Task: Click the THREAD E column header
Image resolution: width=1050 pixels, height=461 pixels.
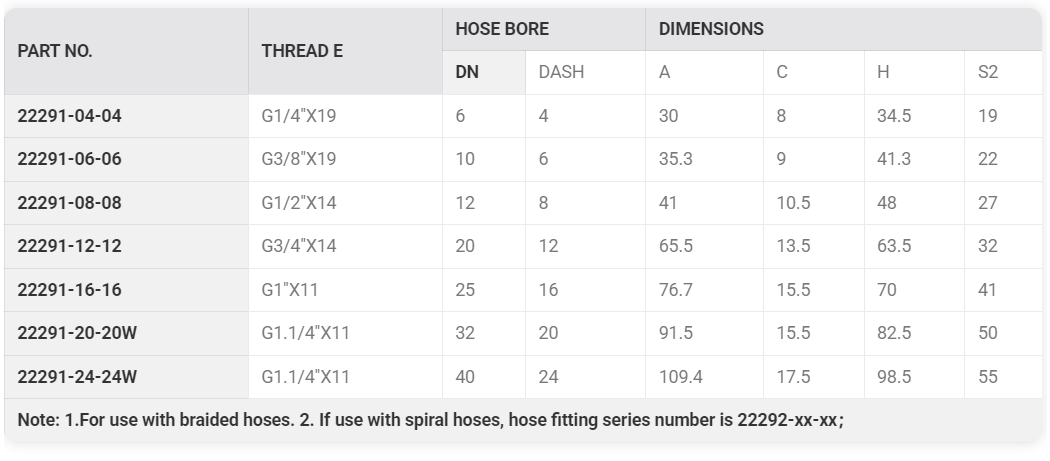Action: coord(302,51)
